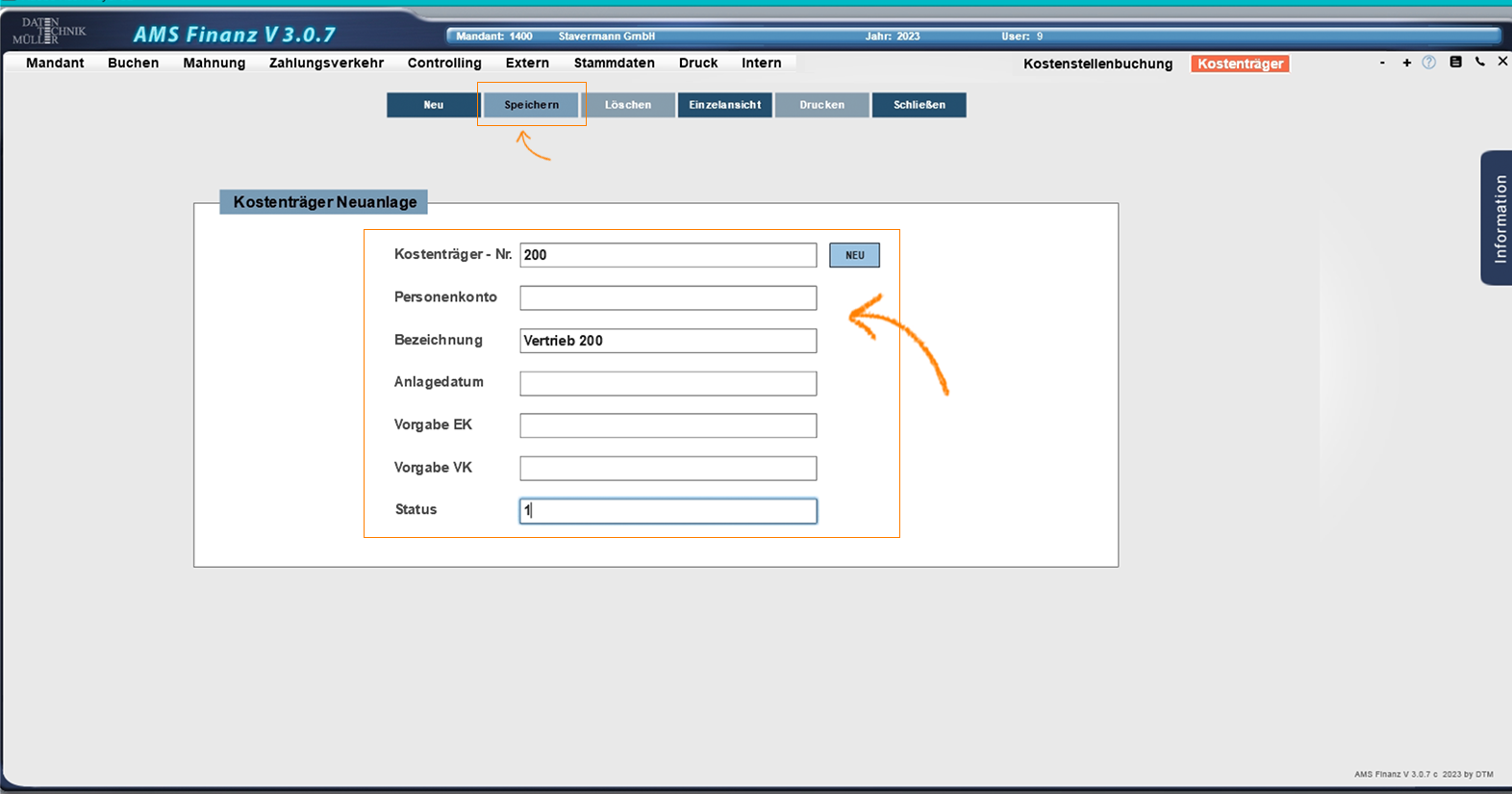Click the Personenkonto input field
Image resolution: width=1512 pixels, height=794 pixels.
click(x=668, y=298)
